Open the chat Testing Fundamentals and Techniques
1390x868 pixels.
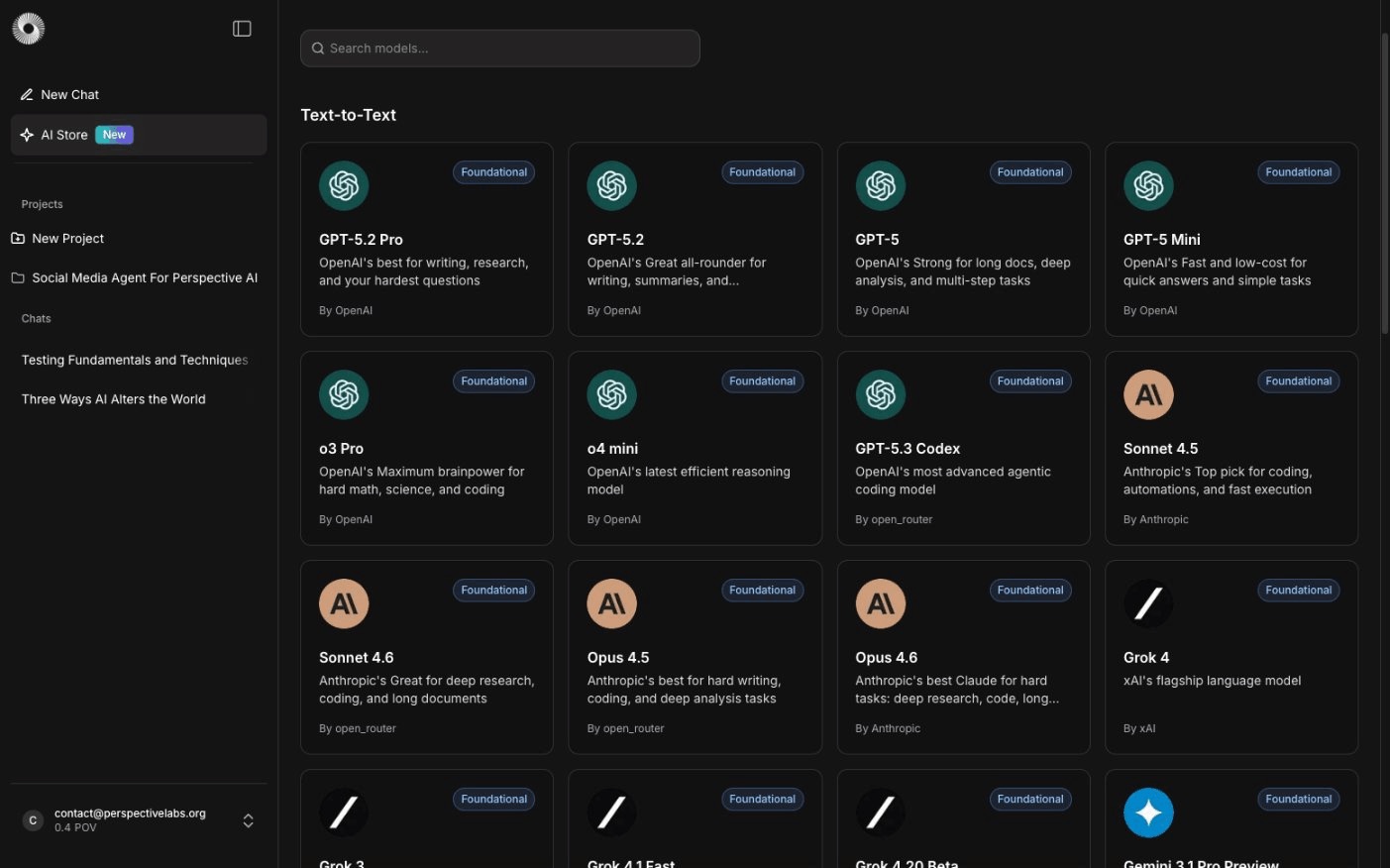(x=135, y=360)
